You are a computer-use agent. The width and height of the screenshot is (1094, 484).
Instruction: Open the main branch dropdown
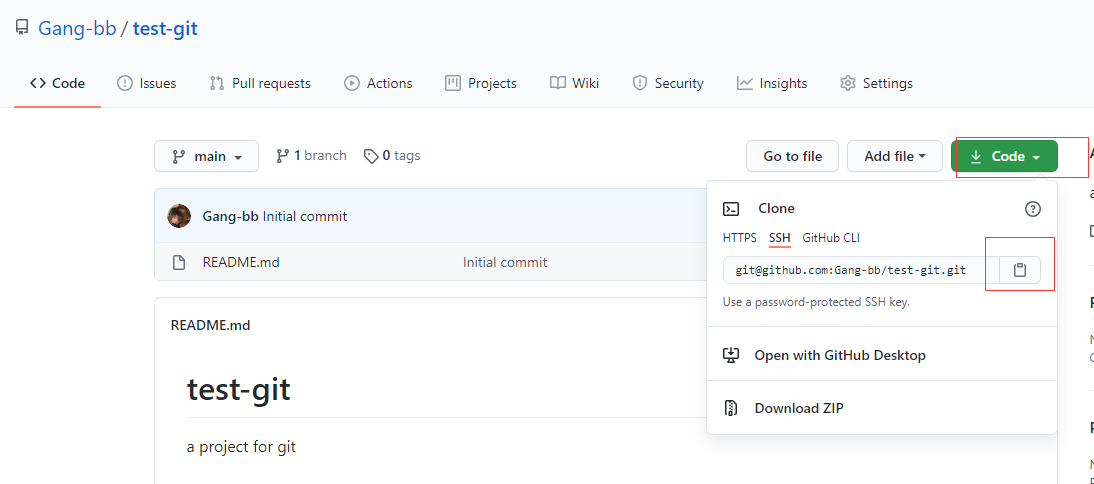(x=206, y=156)
